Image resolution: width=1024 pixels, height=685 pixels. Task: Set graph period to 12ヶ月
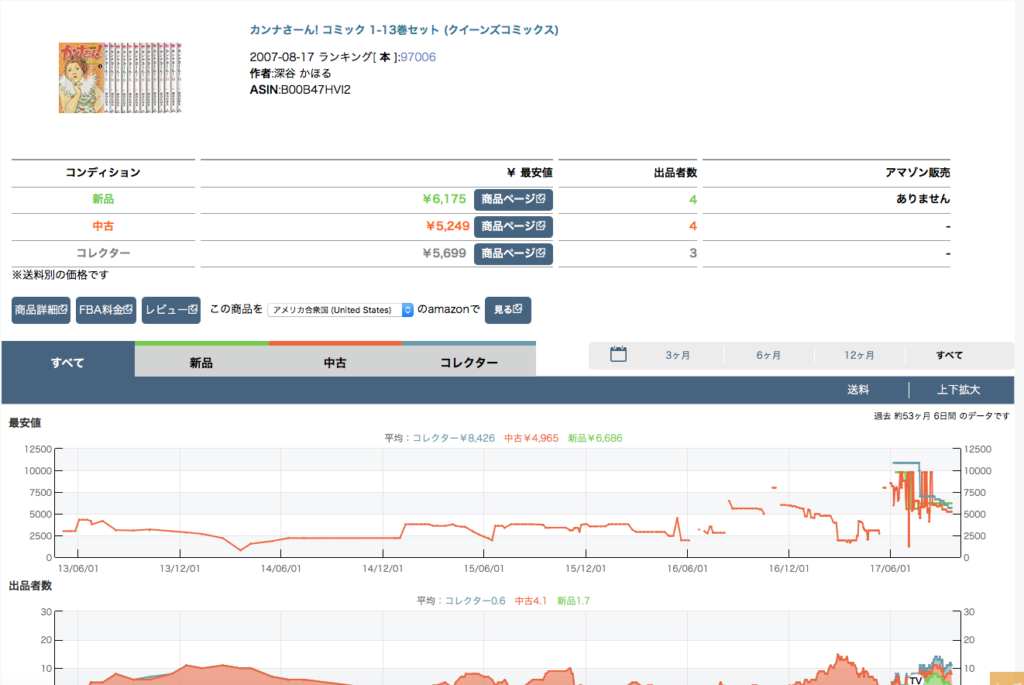coord(859,355)
